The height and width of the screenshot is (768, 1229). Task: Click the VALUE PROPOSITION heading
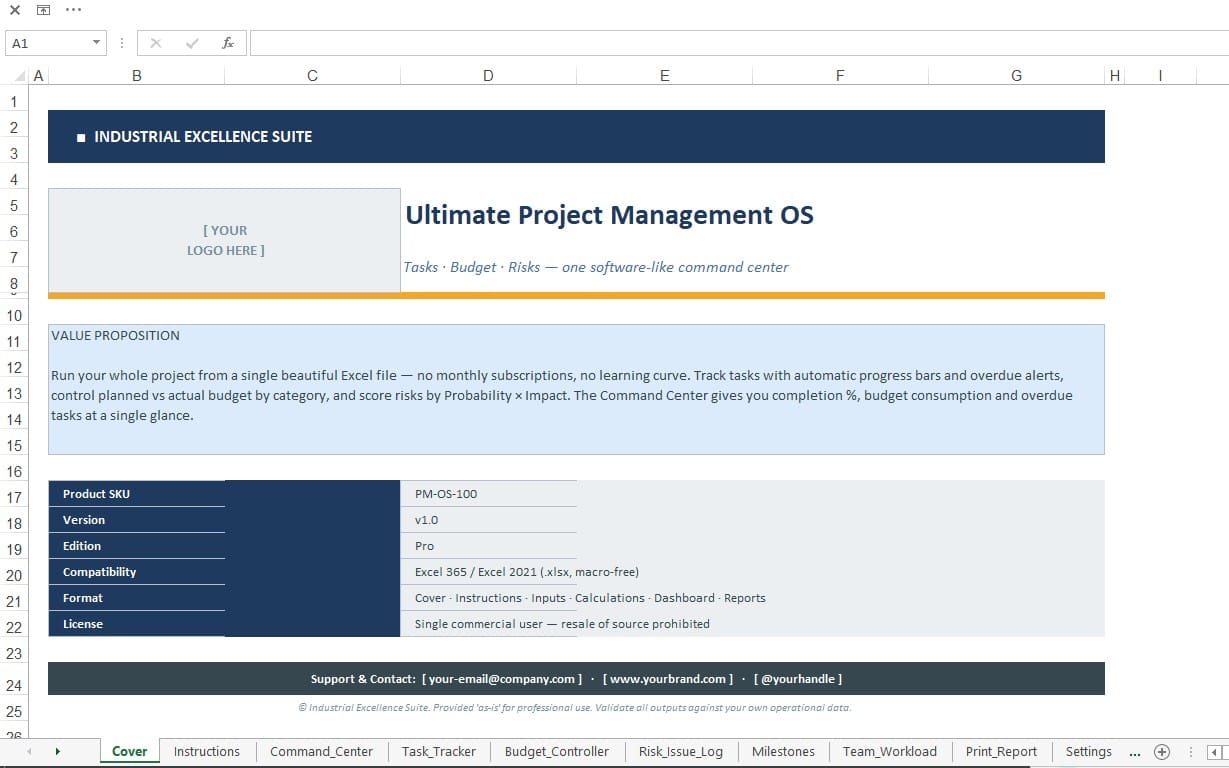click(116, 336)
